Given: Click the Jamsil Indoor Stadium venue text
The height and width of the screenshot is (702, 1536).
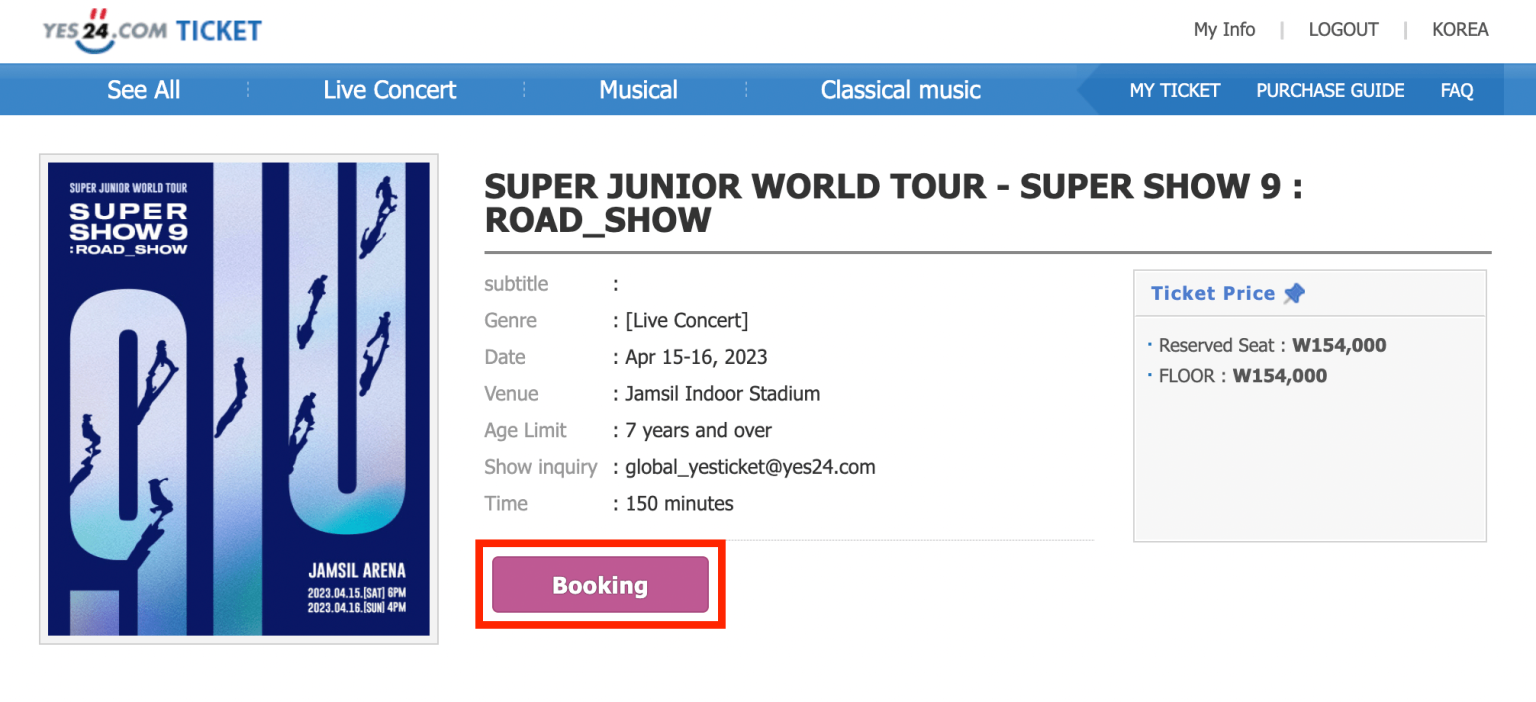Looking at the screenshot, I should 722,394.
